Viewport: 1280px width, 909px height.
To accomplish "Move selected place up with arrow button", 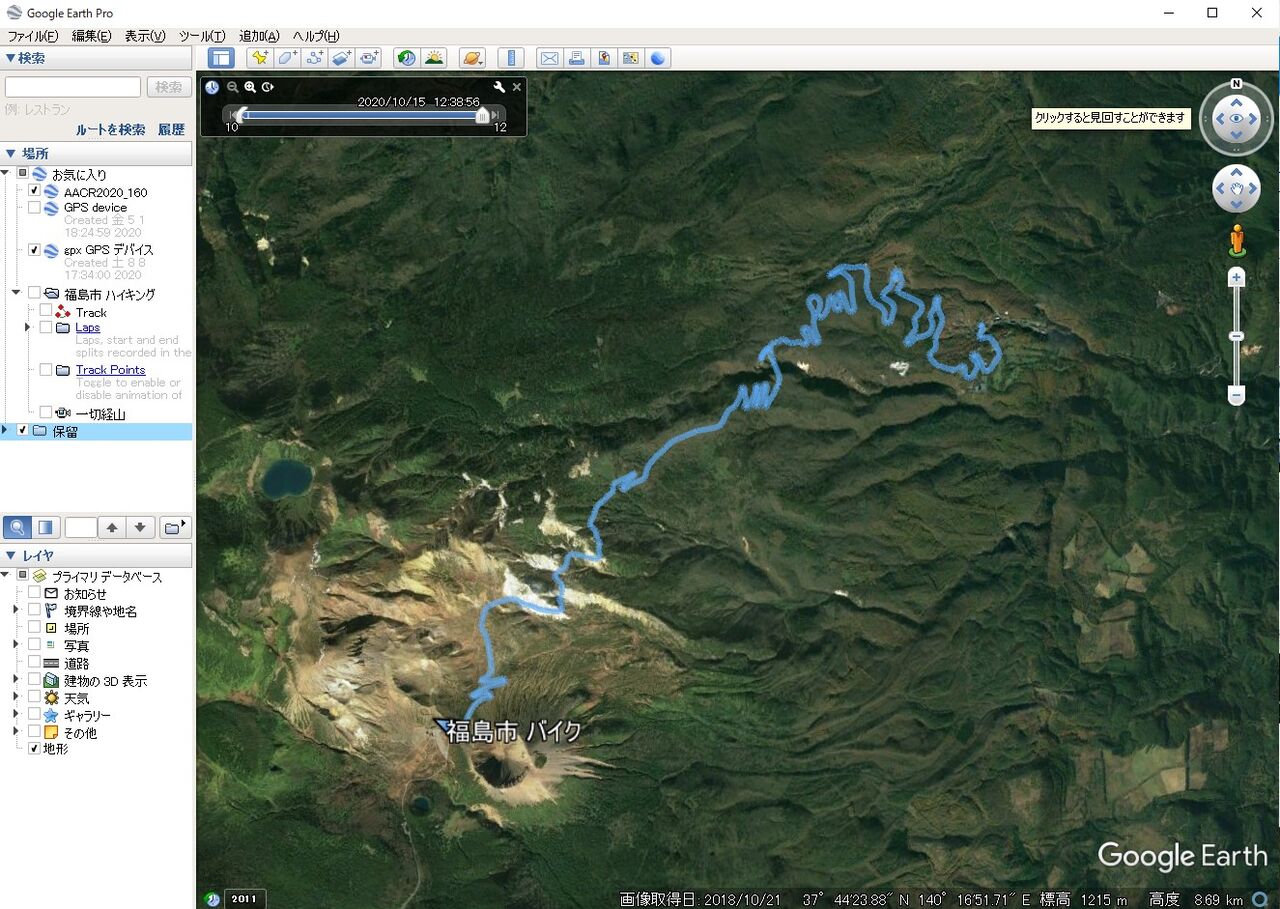I will (113, 527).
